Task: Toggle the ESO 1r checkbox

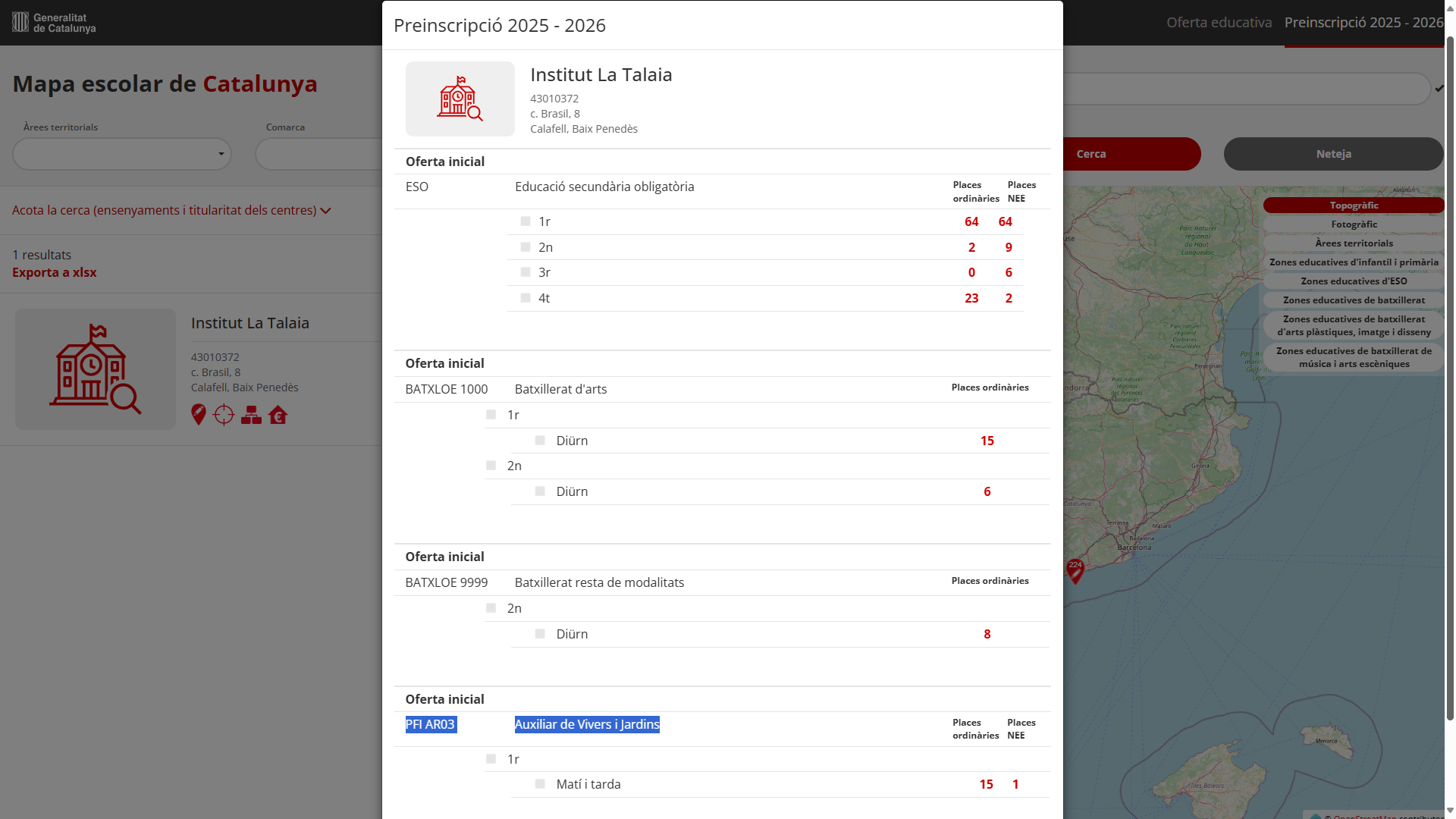Action: click(526, 221)
